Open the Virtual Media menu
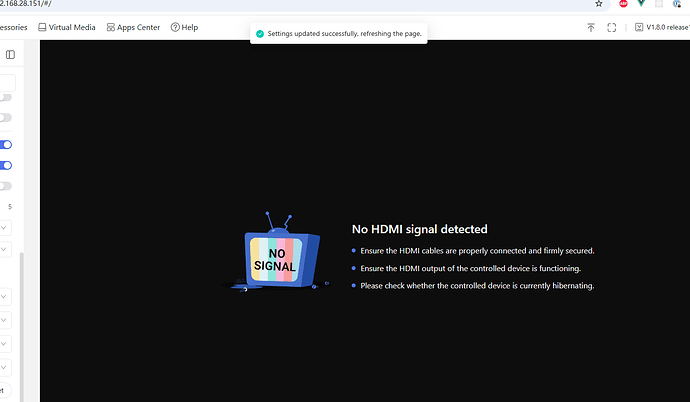This screenshot has width=690, height=402. click(x=66, y=27)
